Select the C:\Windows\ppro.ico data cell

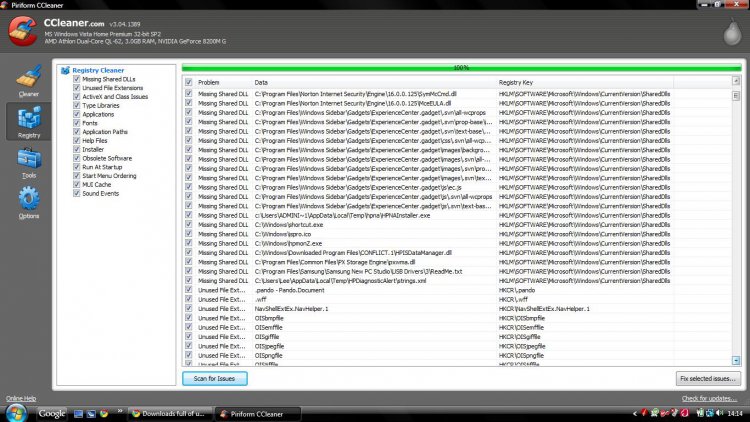(x=283, y=234)
